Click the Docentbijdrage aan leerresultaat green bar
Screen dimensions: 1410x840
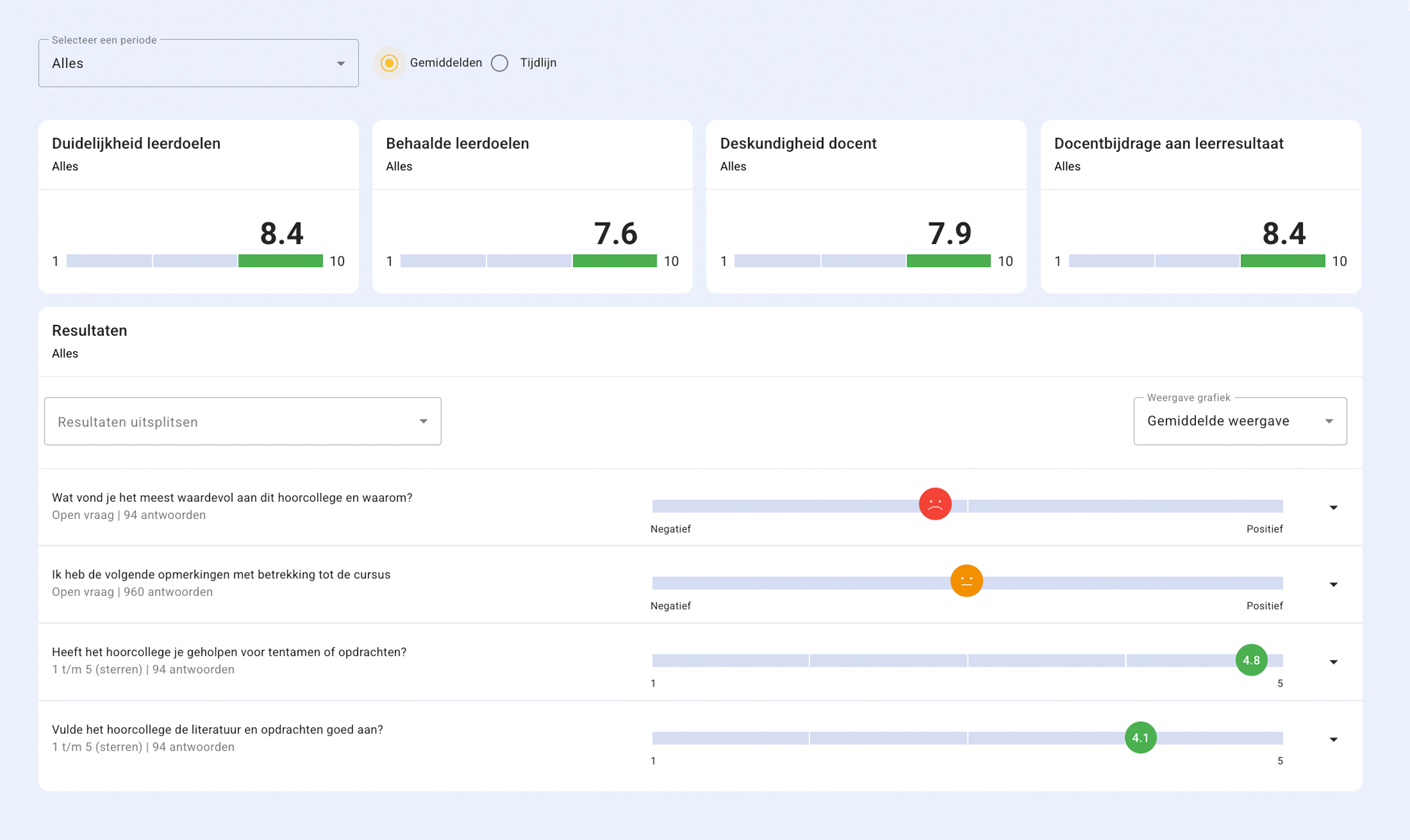tap(1282, 261)
